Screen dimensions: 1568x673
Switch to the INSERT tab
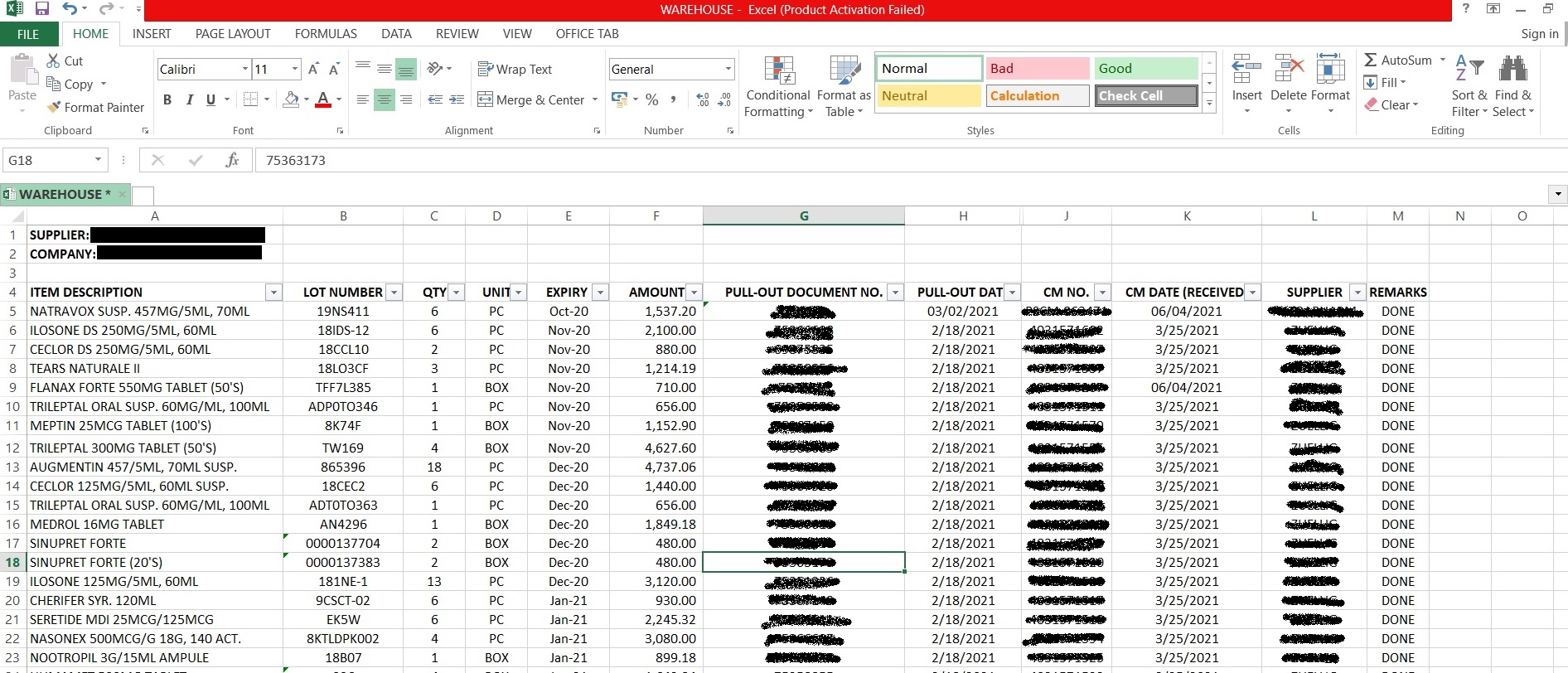[x=152, y=34]
